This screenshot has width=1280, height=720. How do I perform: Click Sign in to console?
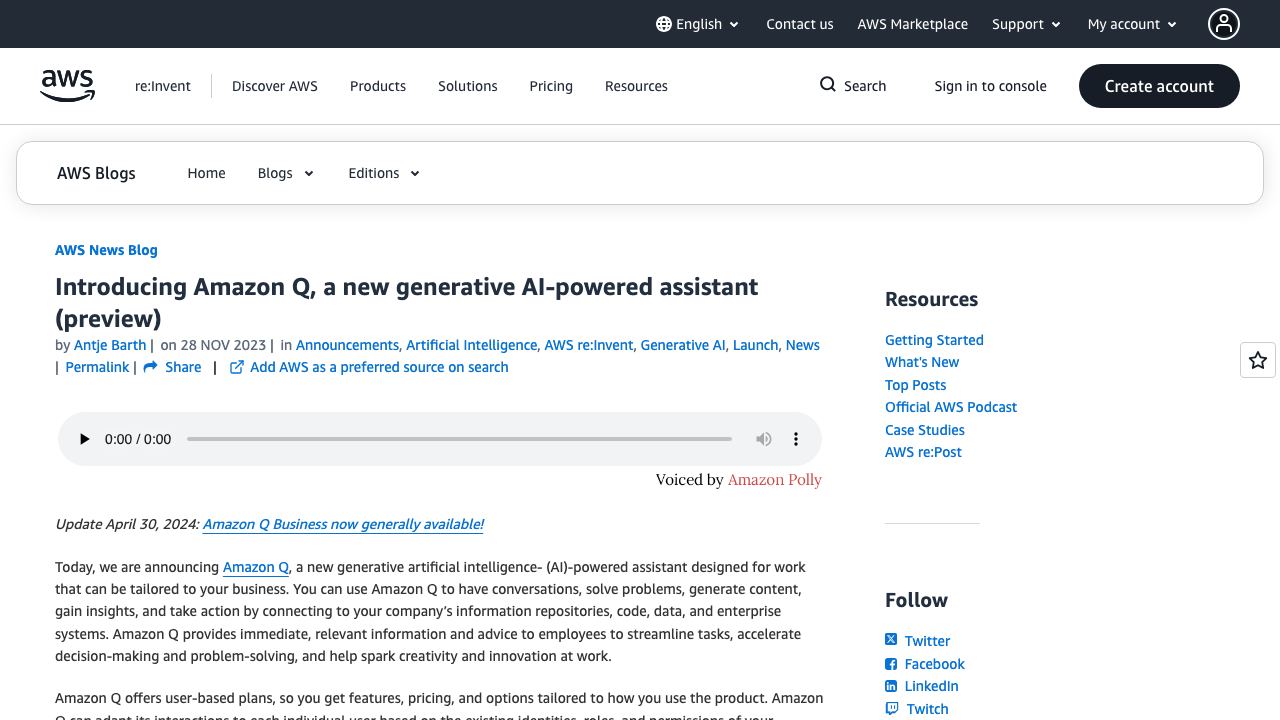pyautogui.click(x=991, y=86)
